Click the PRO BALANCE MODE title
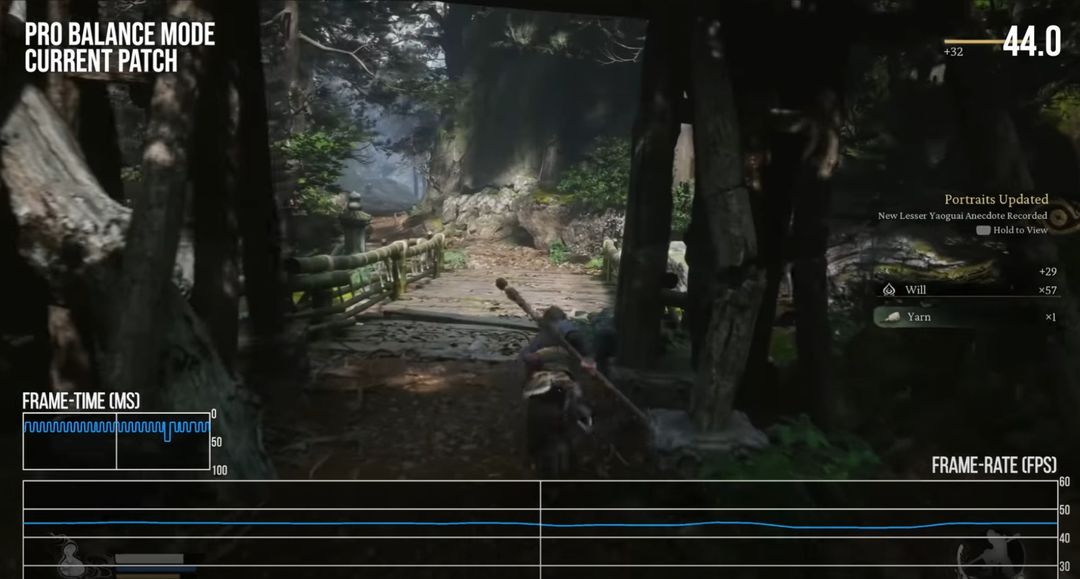1080x579 pixels. click(120, 34)
